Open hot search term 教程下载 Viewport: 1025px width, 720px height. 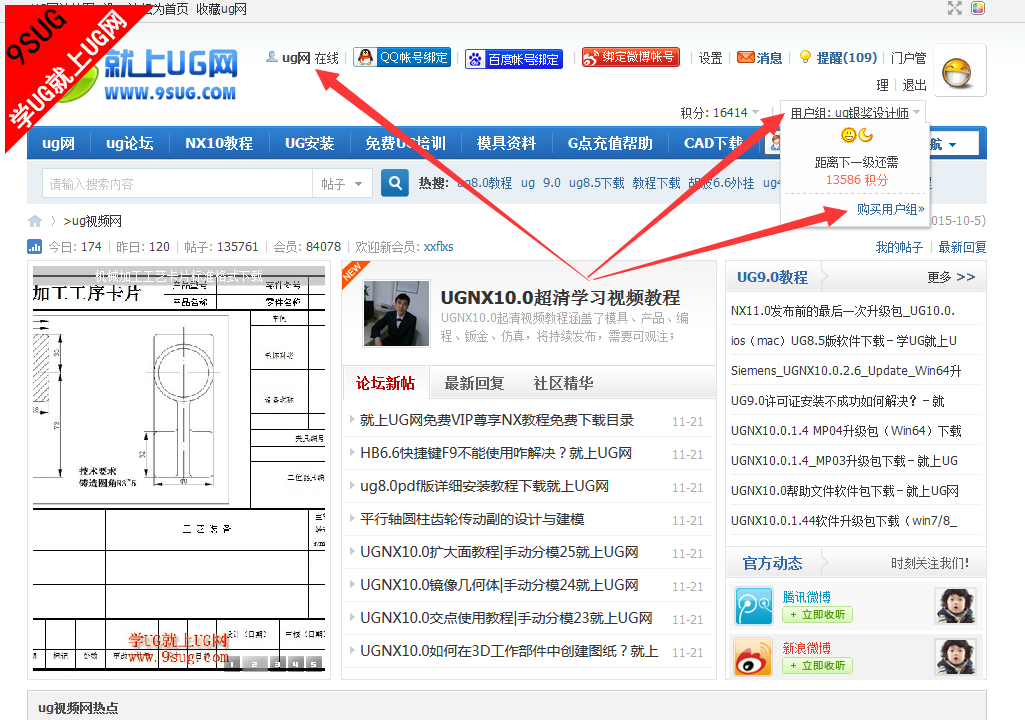[x=656, y=183]
